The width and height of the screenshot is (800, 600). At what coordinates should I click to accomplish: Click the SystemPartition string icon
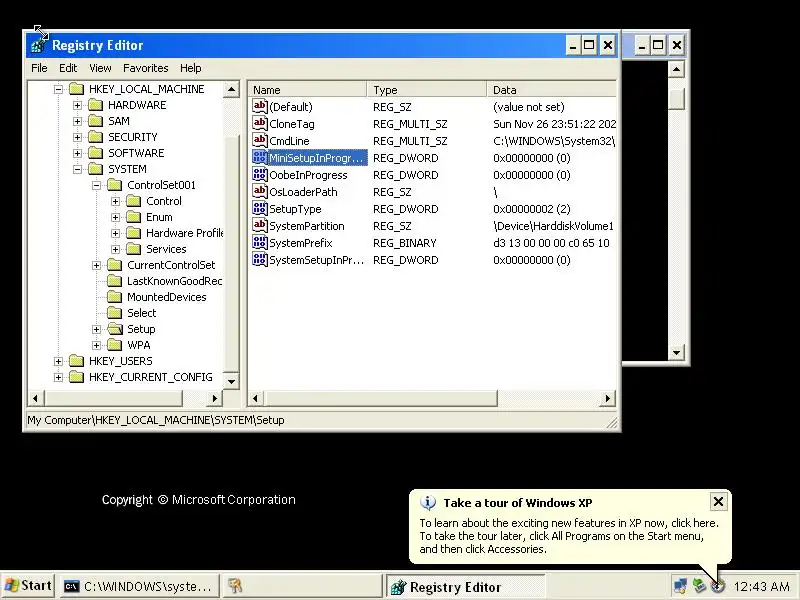(260, 226)
